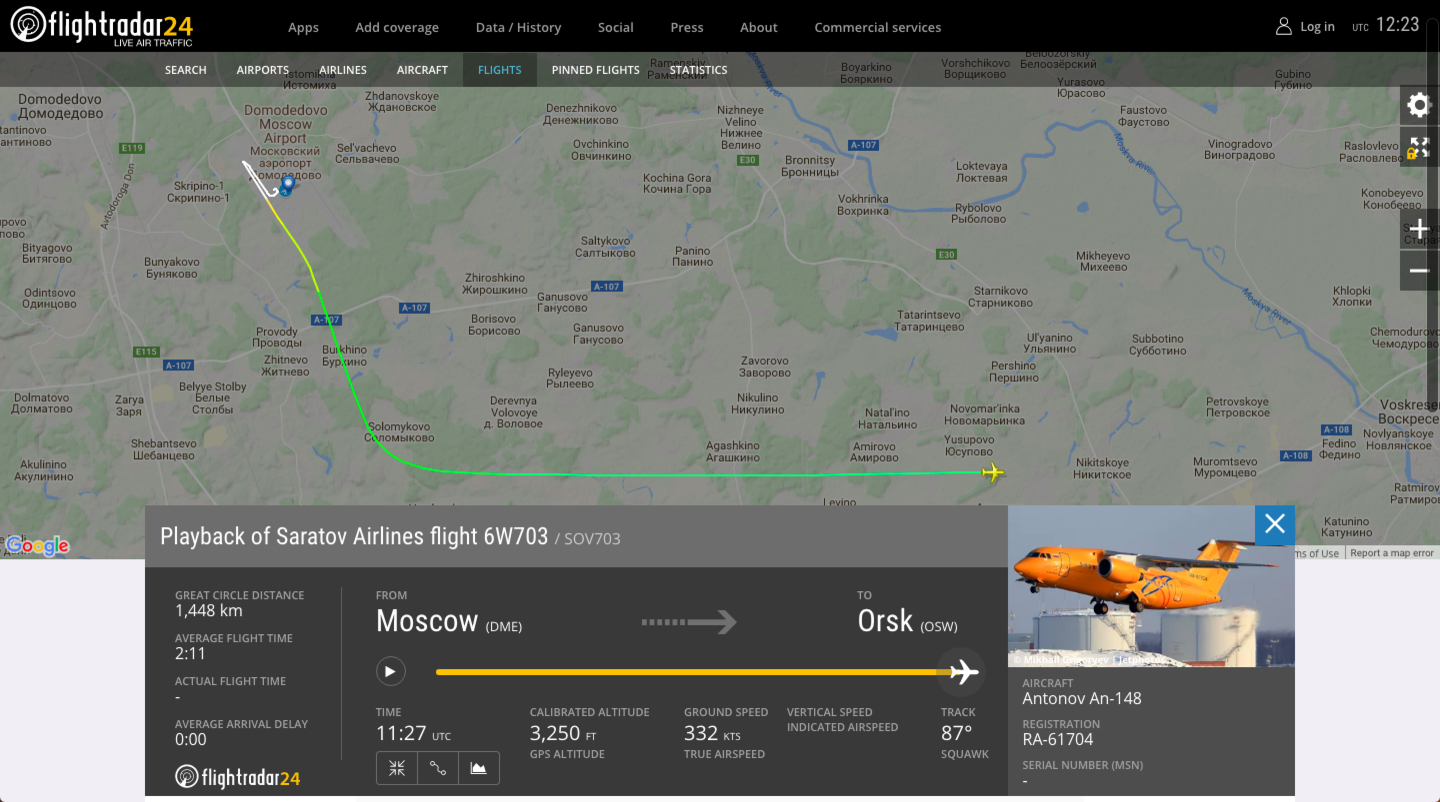
Task: Click the center-on-aircraft icon button
Action: 397,768
